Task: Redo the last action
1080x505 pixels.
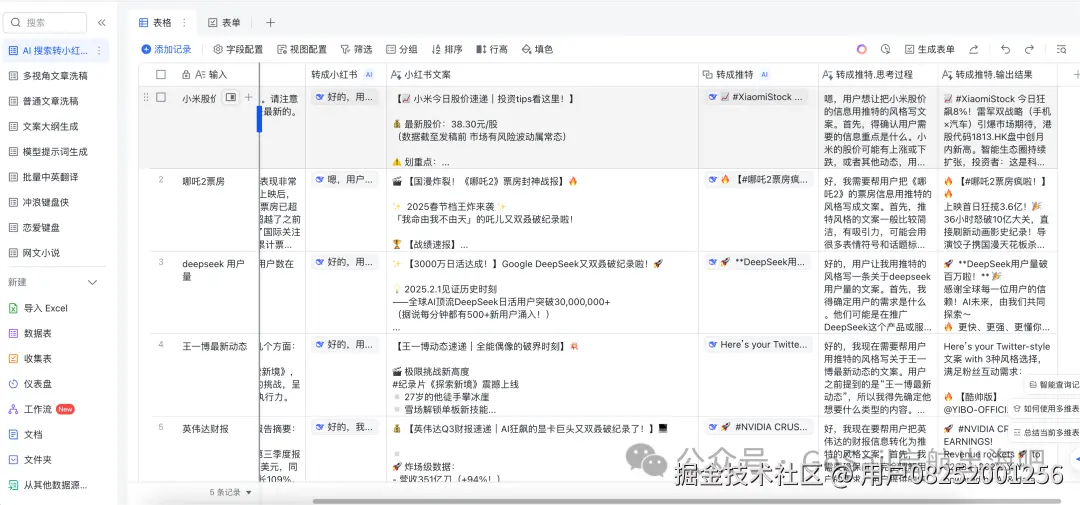Action: pyautogui.click(x=1029, y=50)
